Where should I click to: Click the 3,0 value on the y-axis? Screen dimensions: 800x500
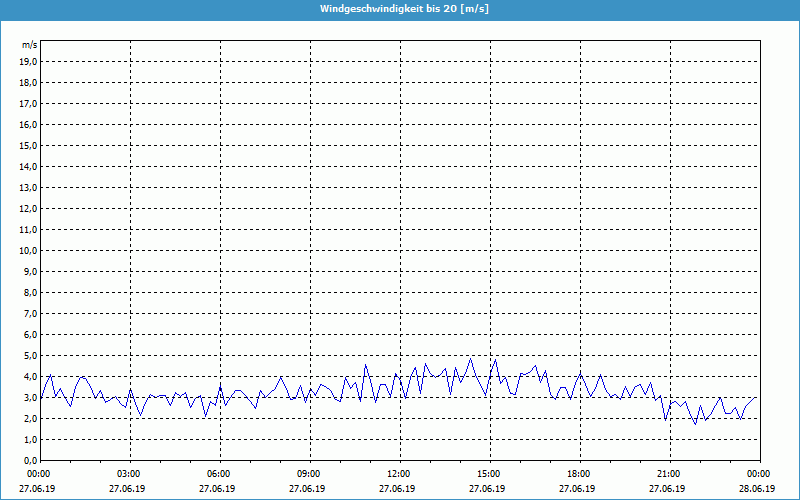coord(31,397)
